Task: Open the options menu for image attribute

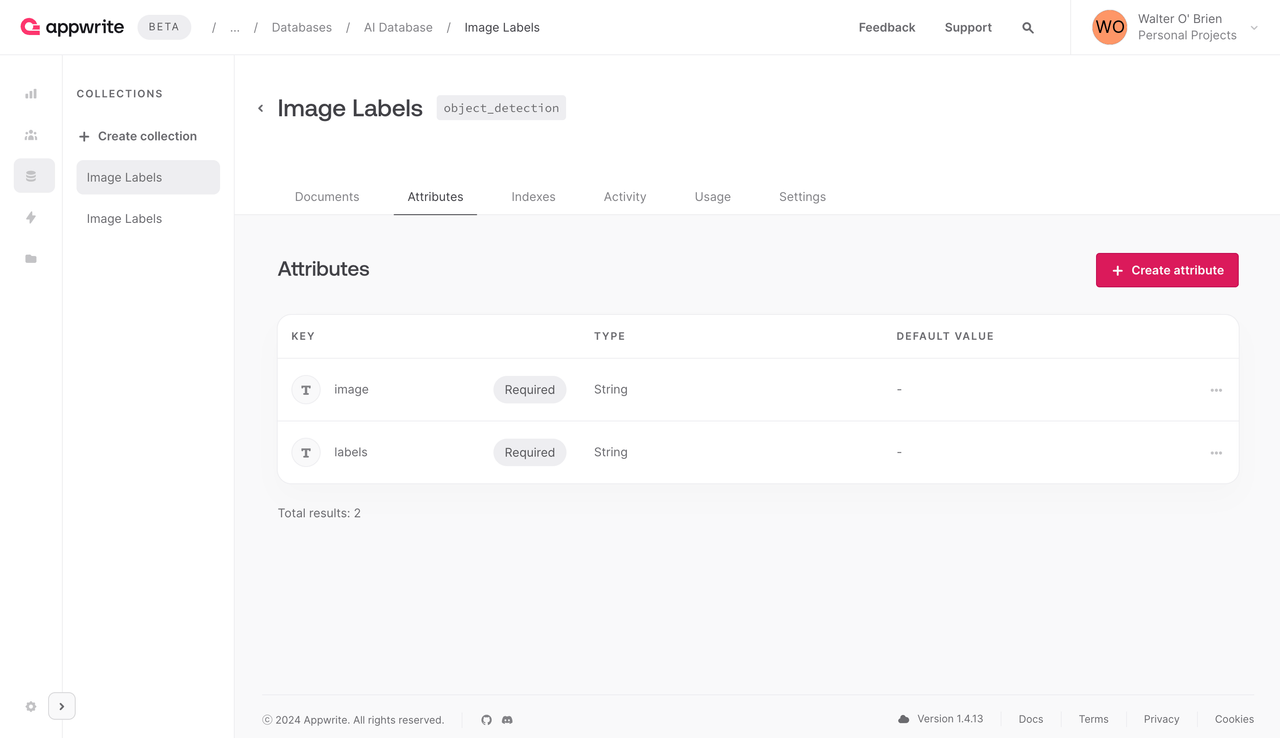Action: 1216,390
